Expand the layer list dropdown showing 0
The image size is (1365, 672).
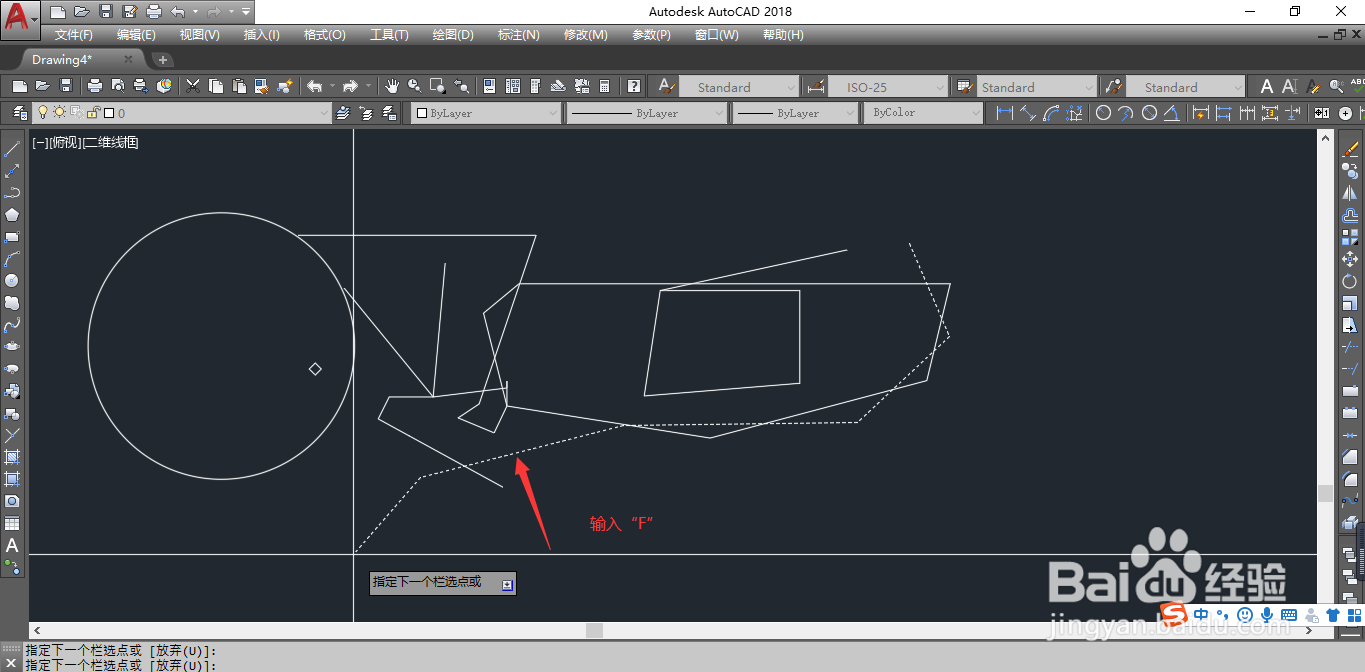coord(323,114)
